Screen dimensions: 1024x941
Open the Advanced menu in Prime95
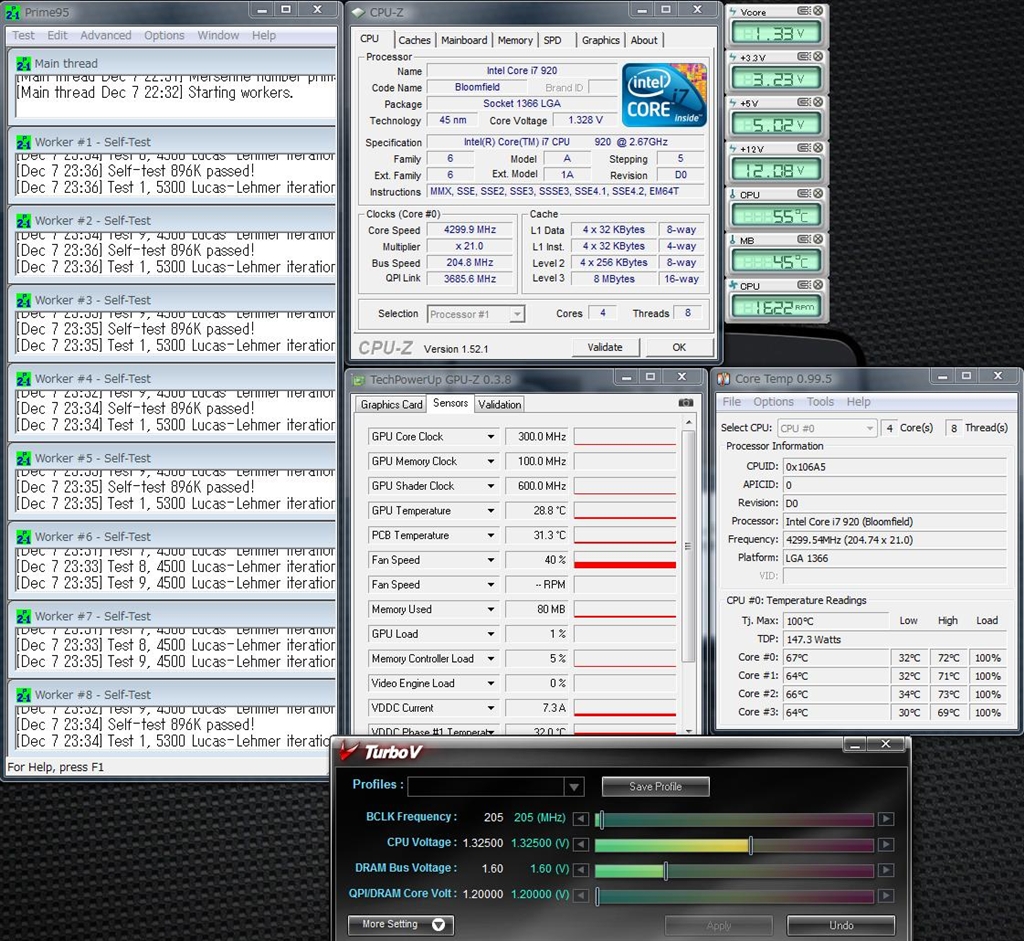click(105, 35)
